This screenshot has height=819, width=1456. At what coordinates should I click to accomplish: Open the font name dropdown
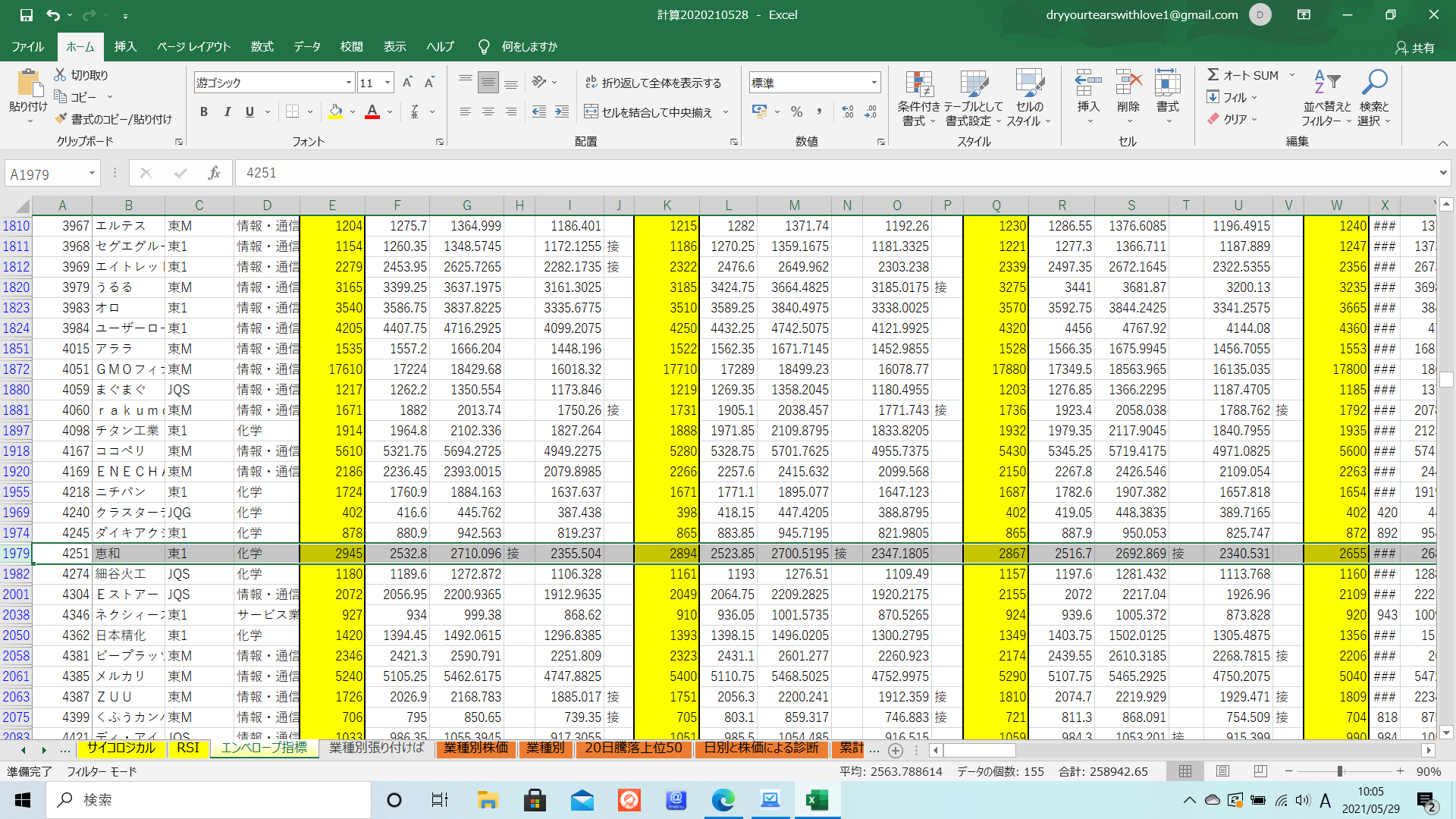point(349,83)
